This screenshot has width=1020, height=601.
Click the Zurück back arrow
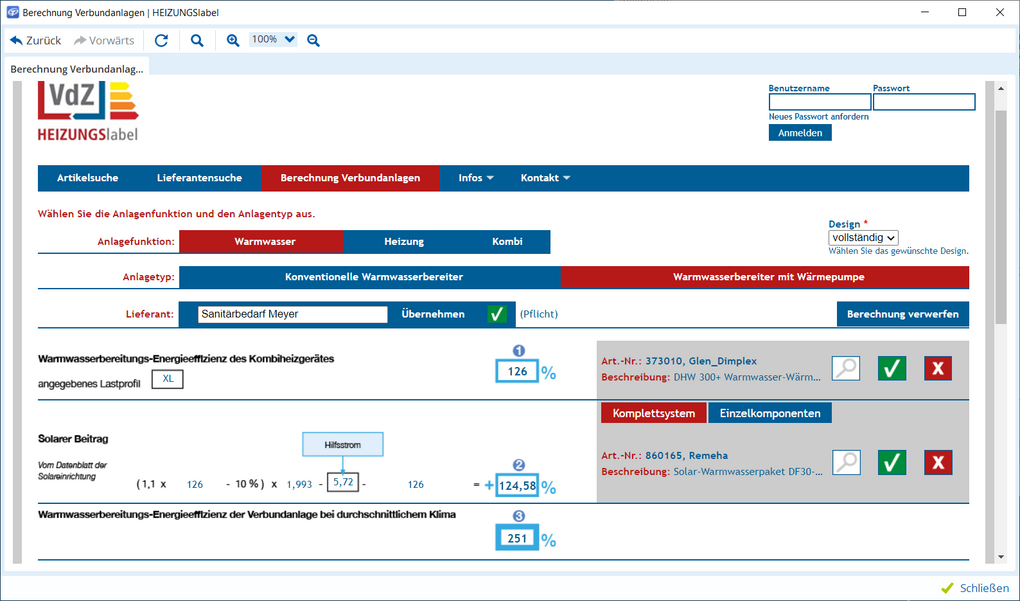(x=36, y=40)
